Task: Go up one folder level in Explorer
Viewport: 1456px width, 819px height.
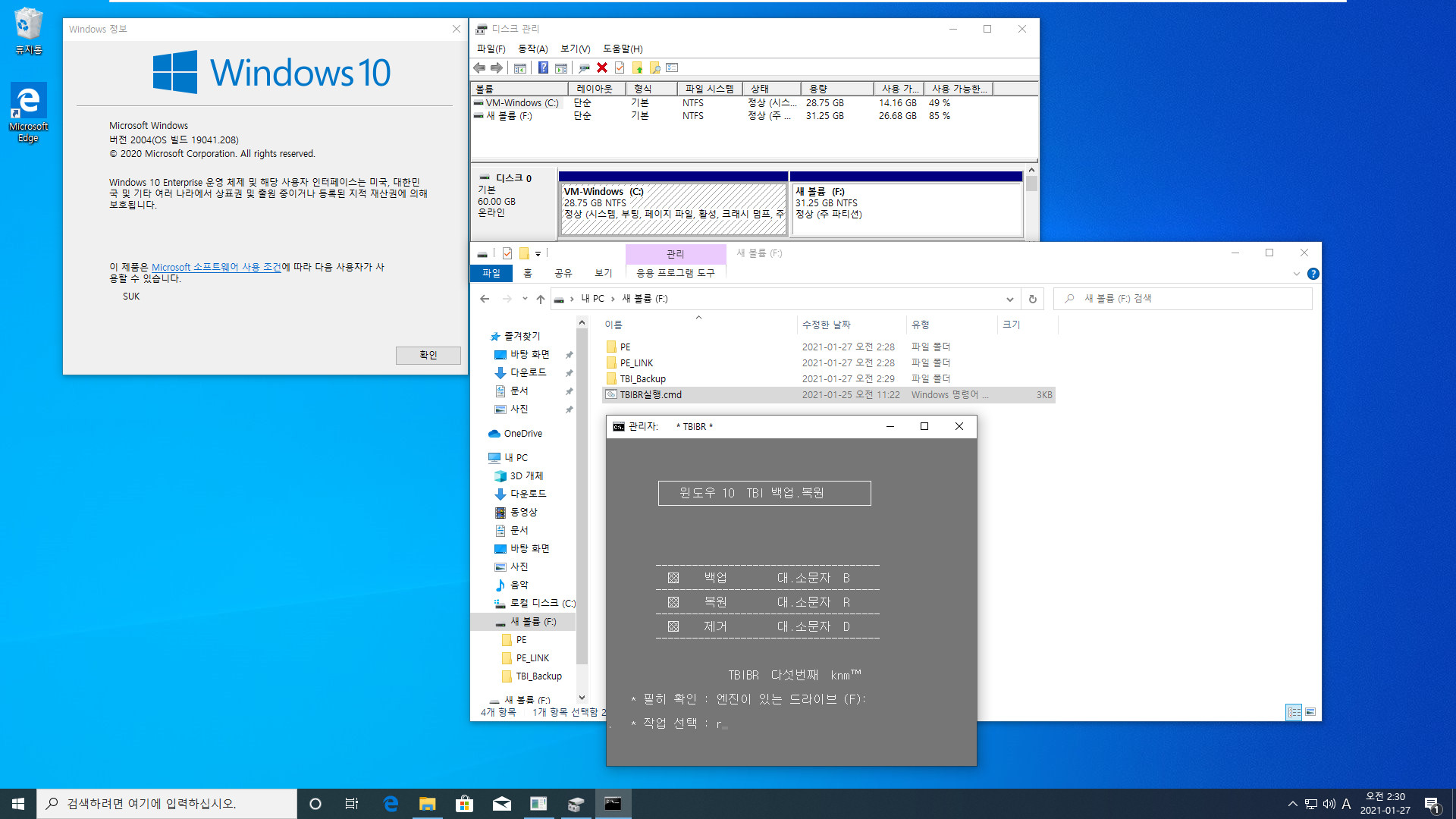Action: (x=541, y=299)
